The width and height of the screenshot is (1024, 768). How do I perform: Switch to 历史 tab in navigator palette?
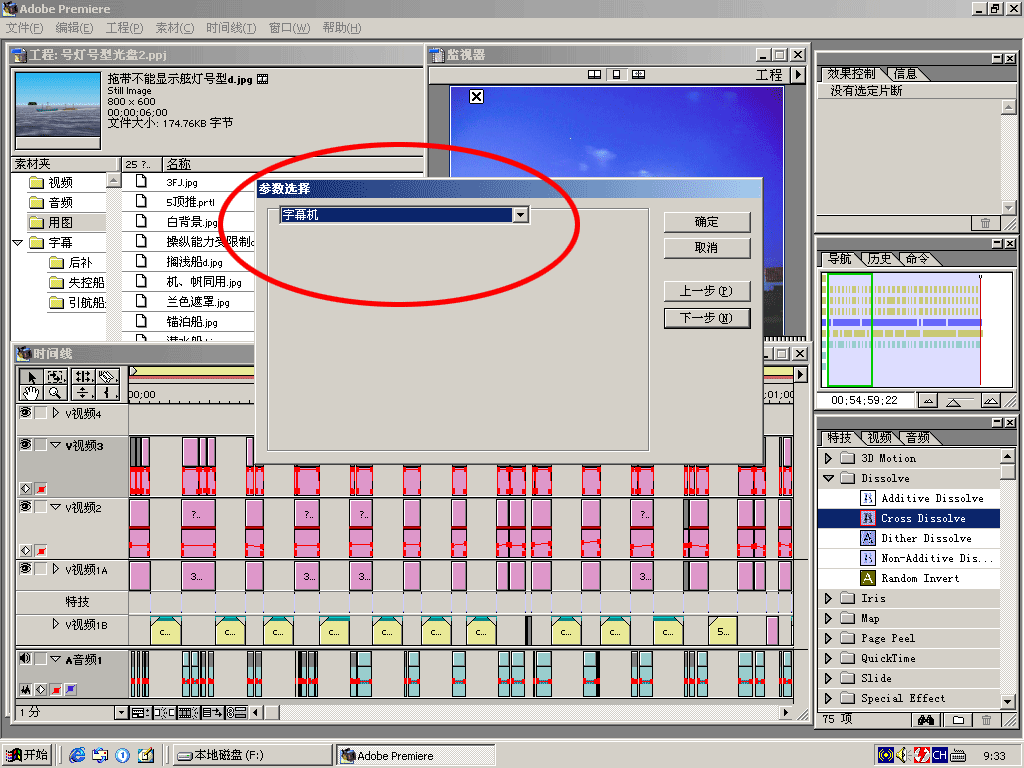(879, 259)
